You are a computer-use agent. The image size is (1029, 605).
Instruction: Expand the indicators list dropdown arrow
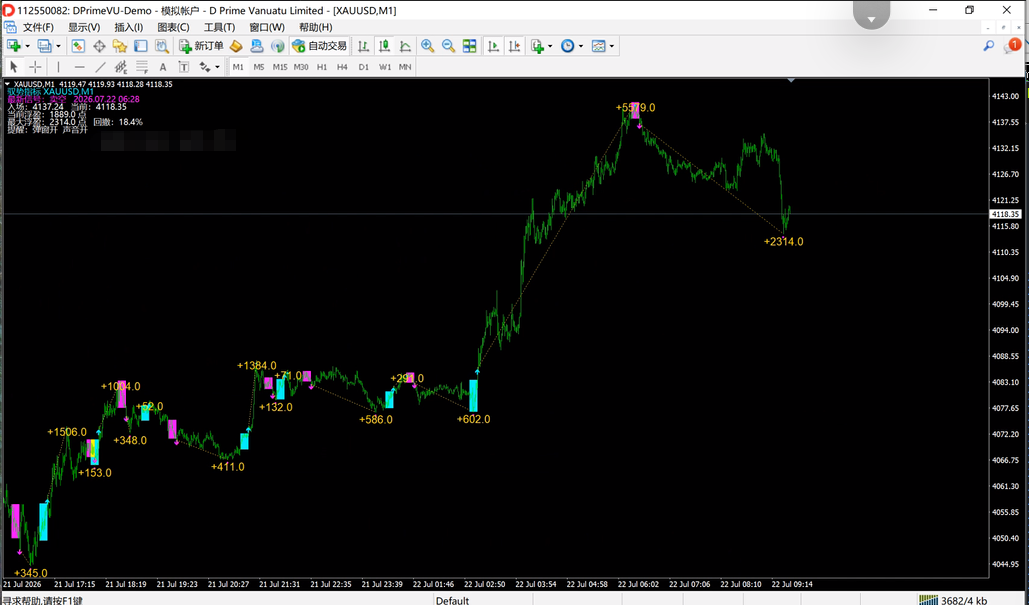pyautogui.click(x=550, y=46)
